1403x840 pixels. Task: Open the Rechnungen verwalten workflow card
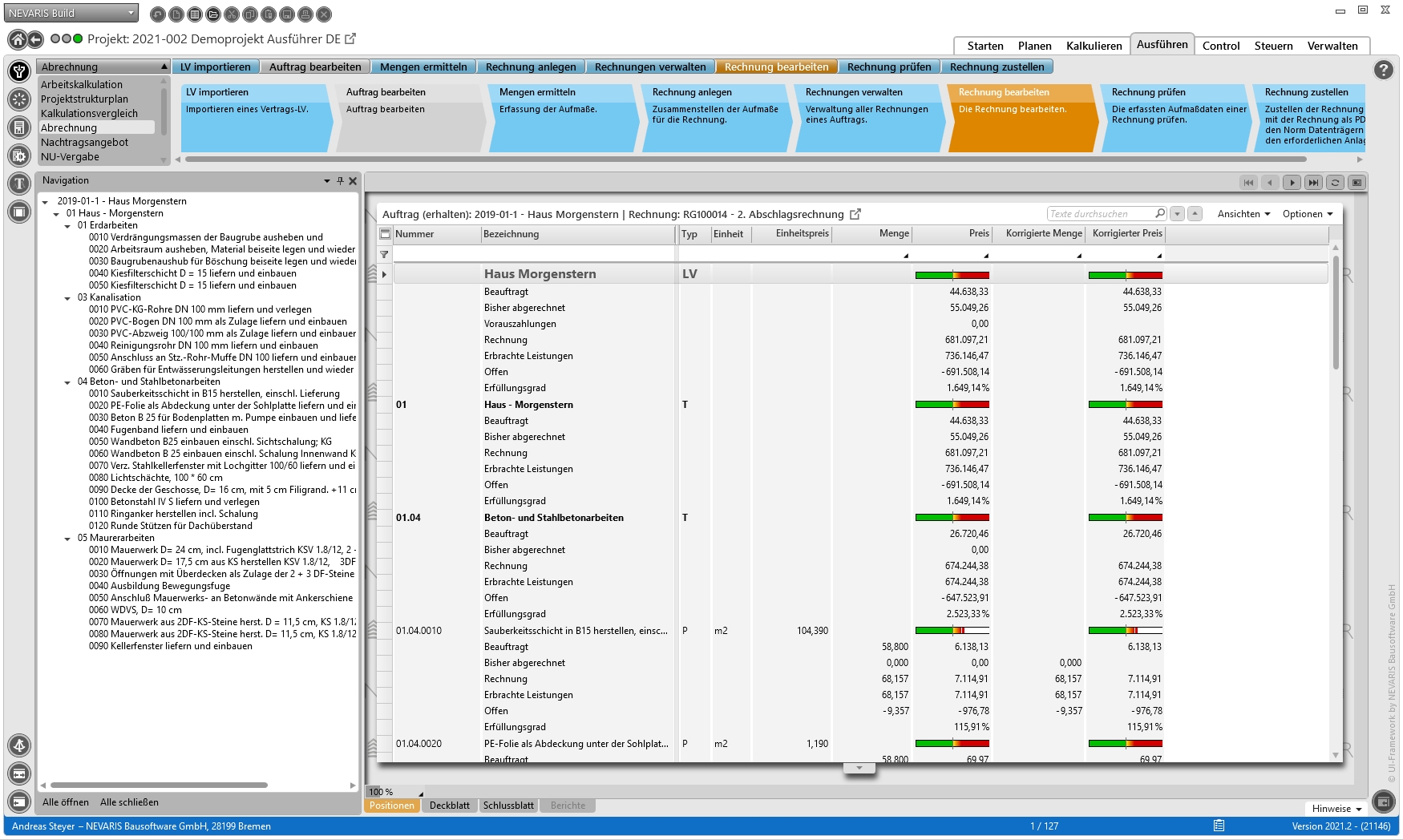click(870, 117)
